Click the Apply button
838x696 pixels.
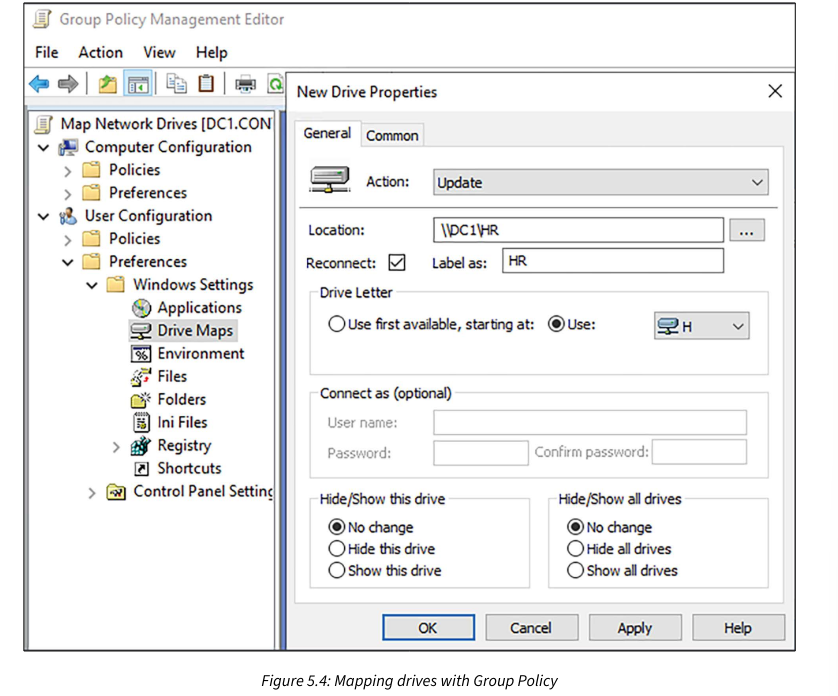tap(635, 628)
